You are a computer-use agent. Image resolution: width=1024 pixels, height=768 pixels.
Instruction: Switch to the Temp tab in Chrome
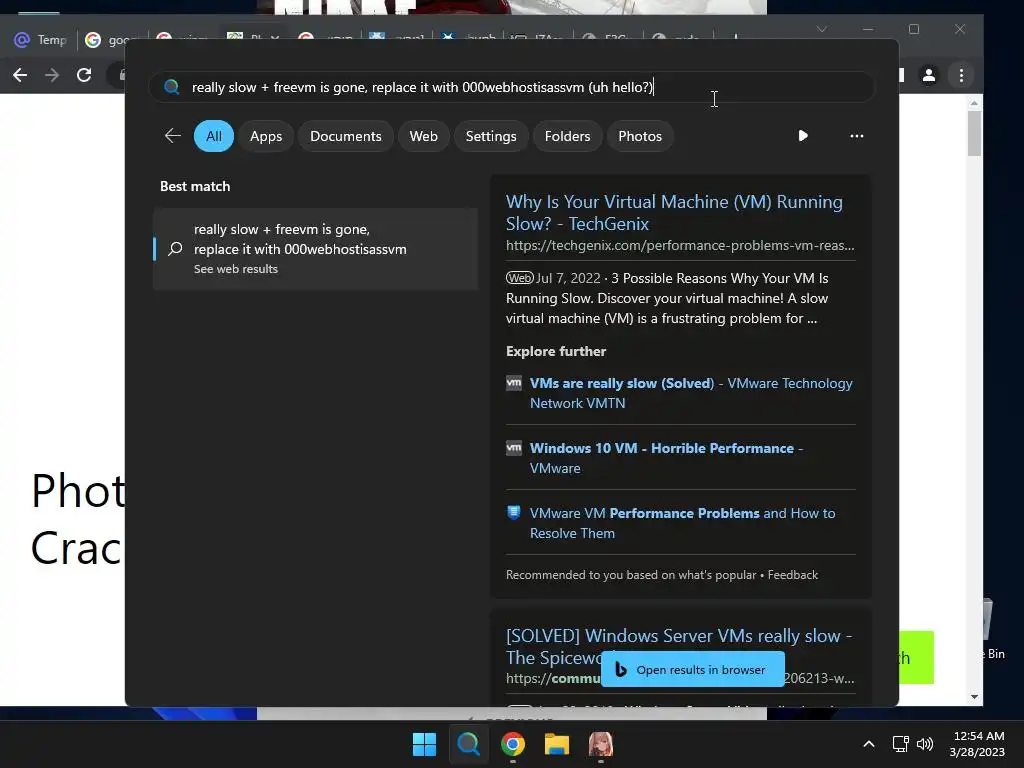pyautogui.click(x=40, y=40)
